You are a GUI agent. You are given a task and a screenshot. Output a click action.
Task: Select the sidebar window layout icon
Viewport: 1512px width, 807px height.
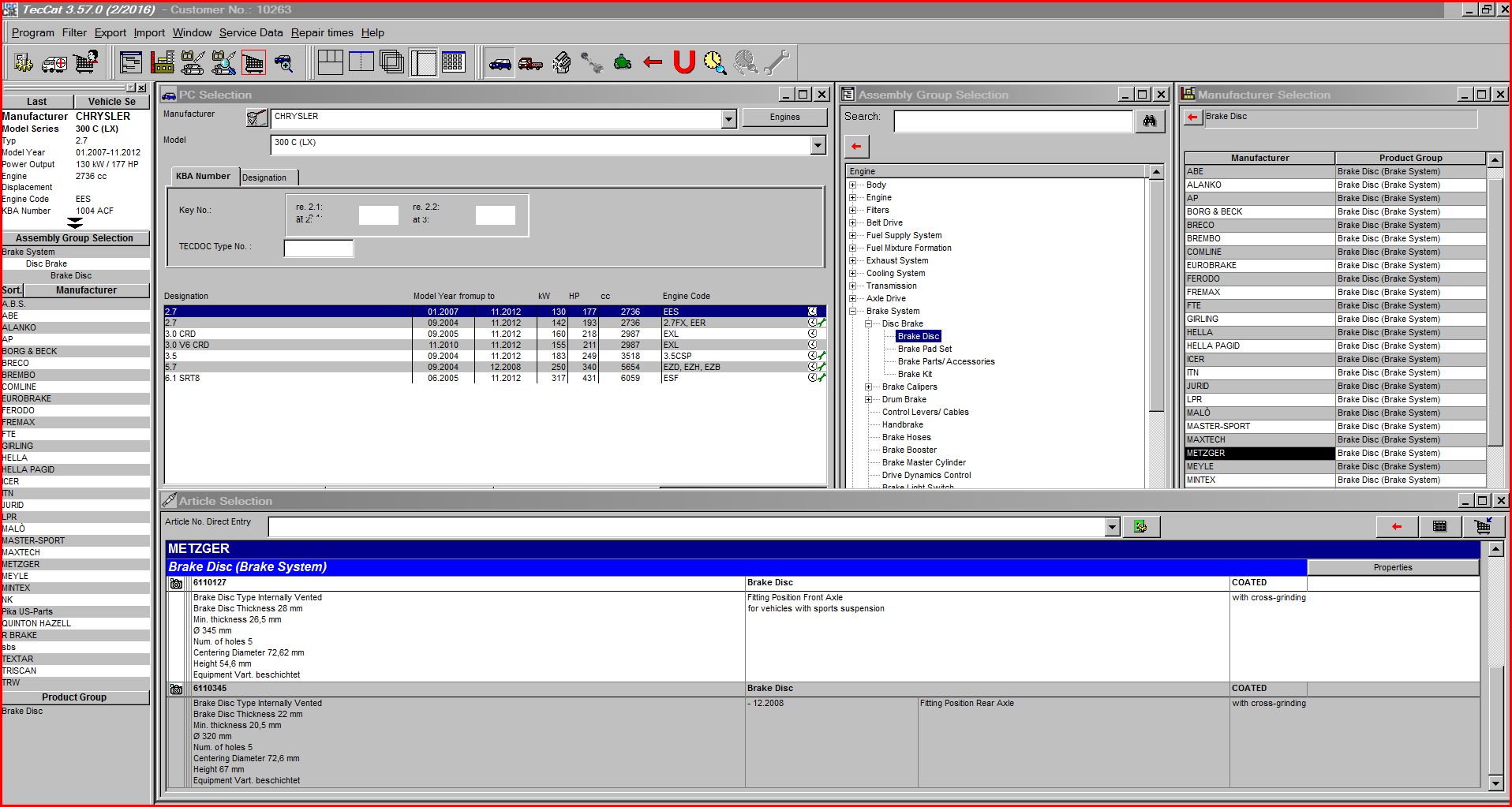point(423,62)
